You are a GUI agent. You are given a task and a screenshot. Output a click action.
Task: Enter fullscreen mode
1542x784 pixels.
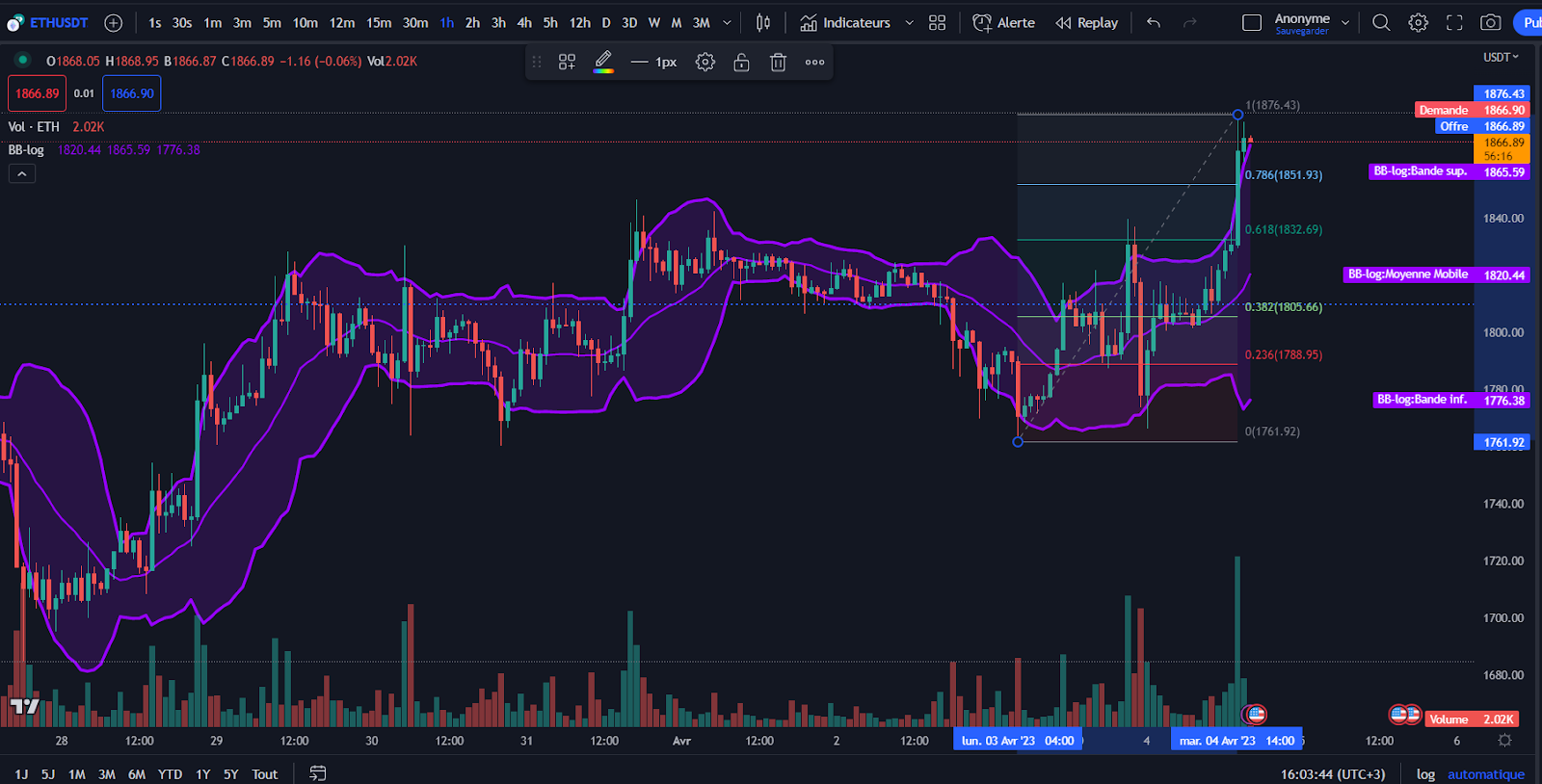[x=1454, y=22]
